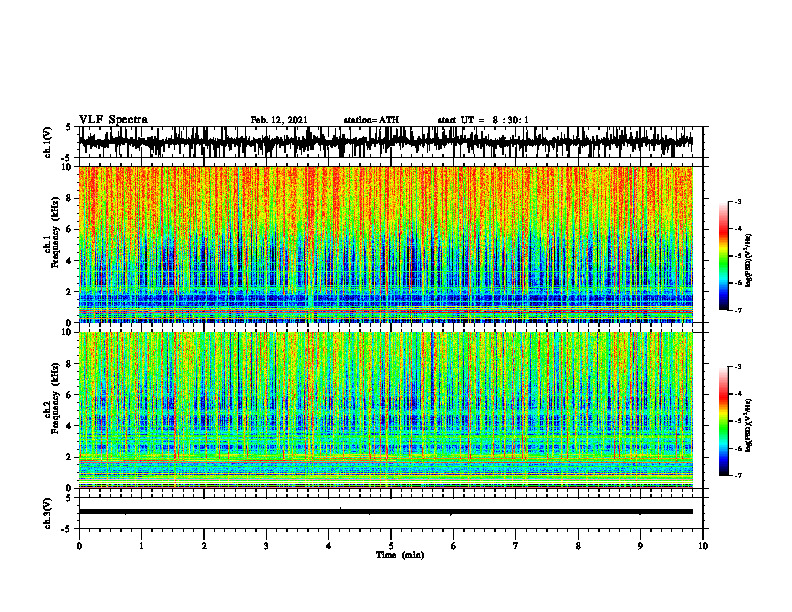The height and width of the screenshot is (612, 792).
Task: Click the time axis tick label "2"
Action: click(204, 546)
